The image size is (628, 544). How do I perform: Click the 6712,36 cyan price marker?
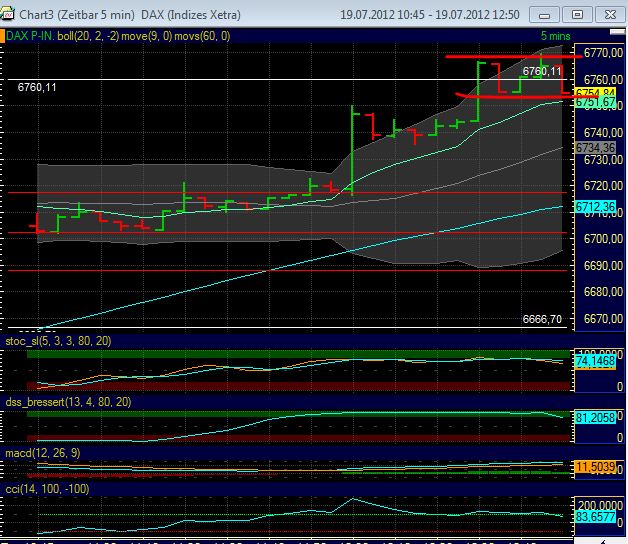coord(595,207)
